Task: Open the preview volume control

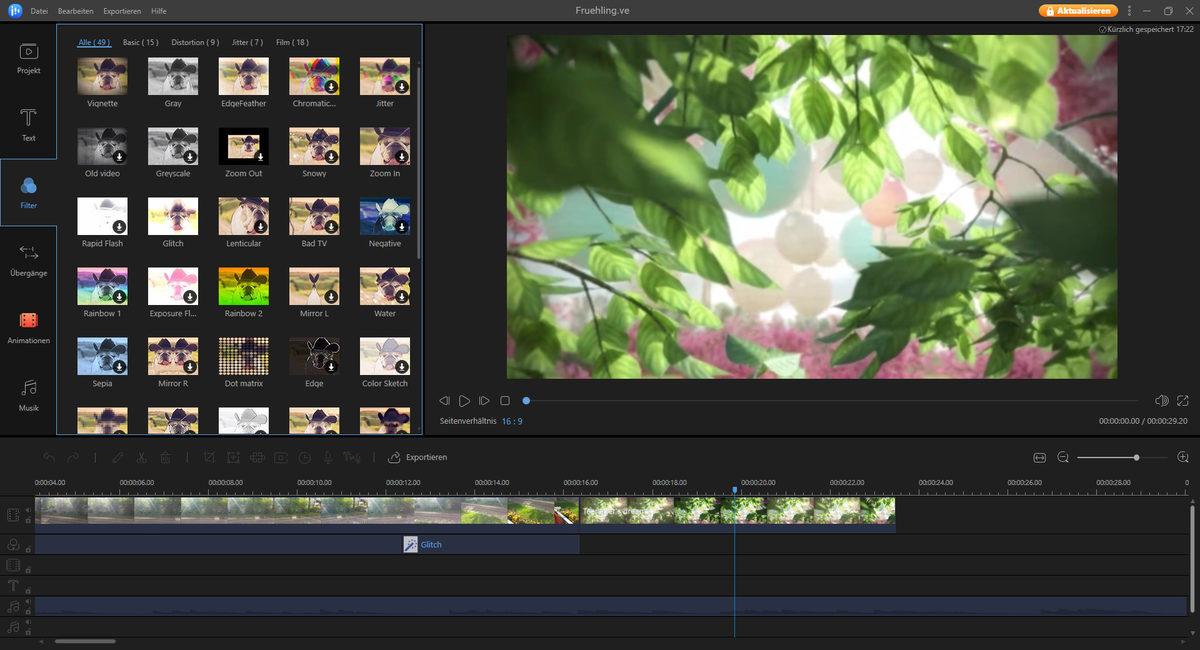Action: [x=1161, y=400]
